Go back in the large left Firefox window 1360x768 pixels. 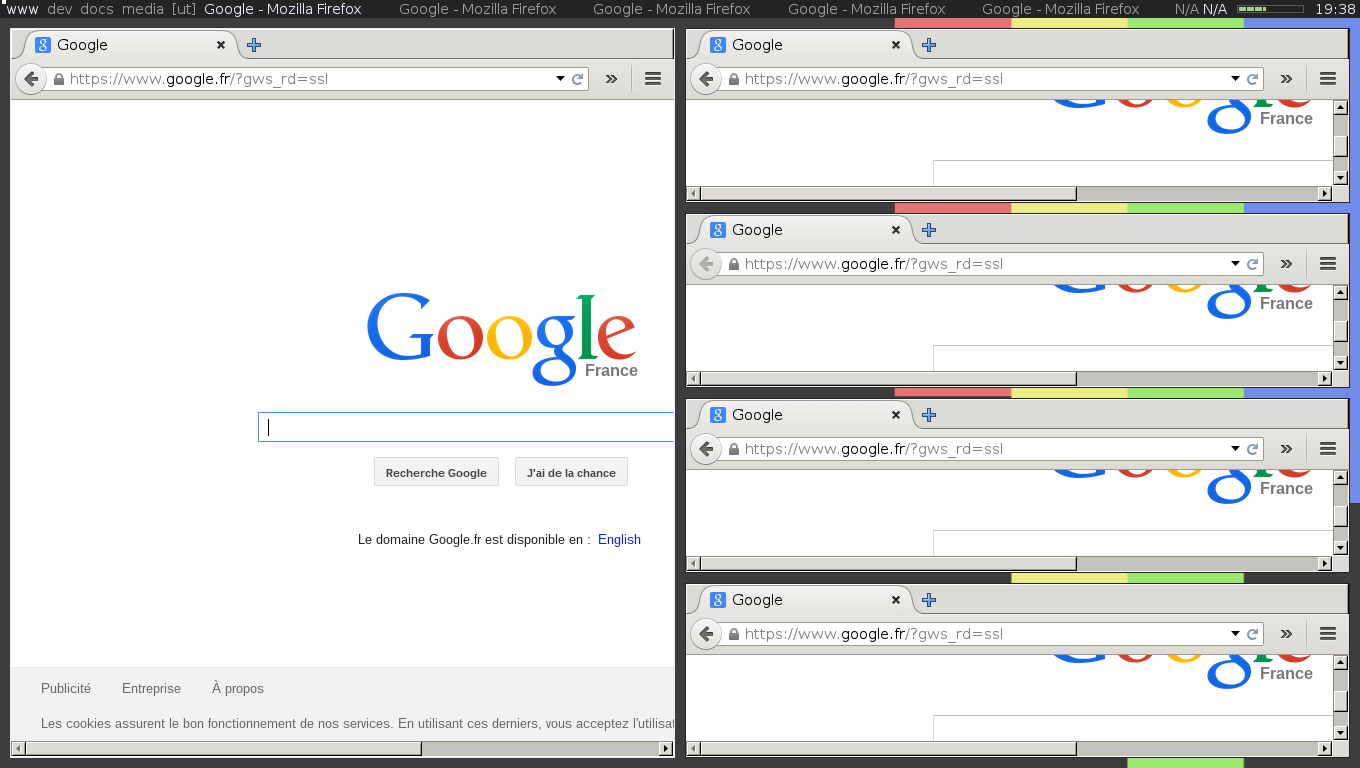pos(31,79)
